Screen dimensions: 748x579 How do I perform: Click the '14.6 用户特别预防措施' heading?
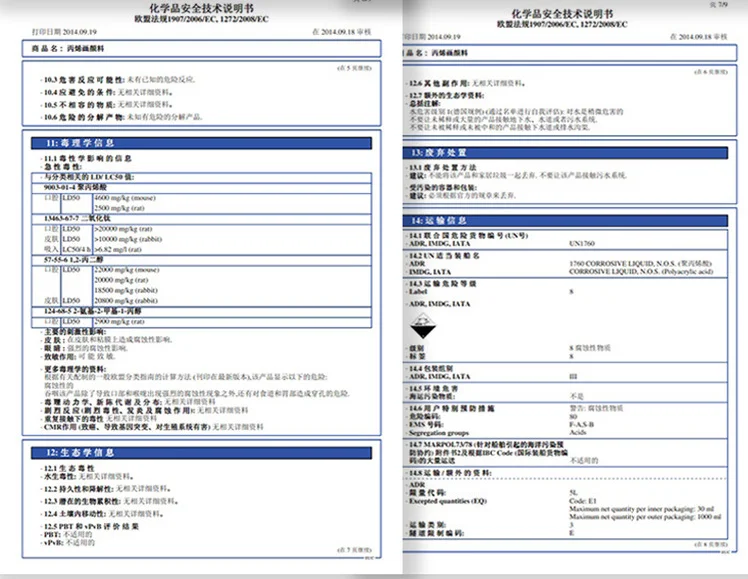(452, 409)
